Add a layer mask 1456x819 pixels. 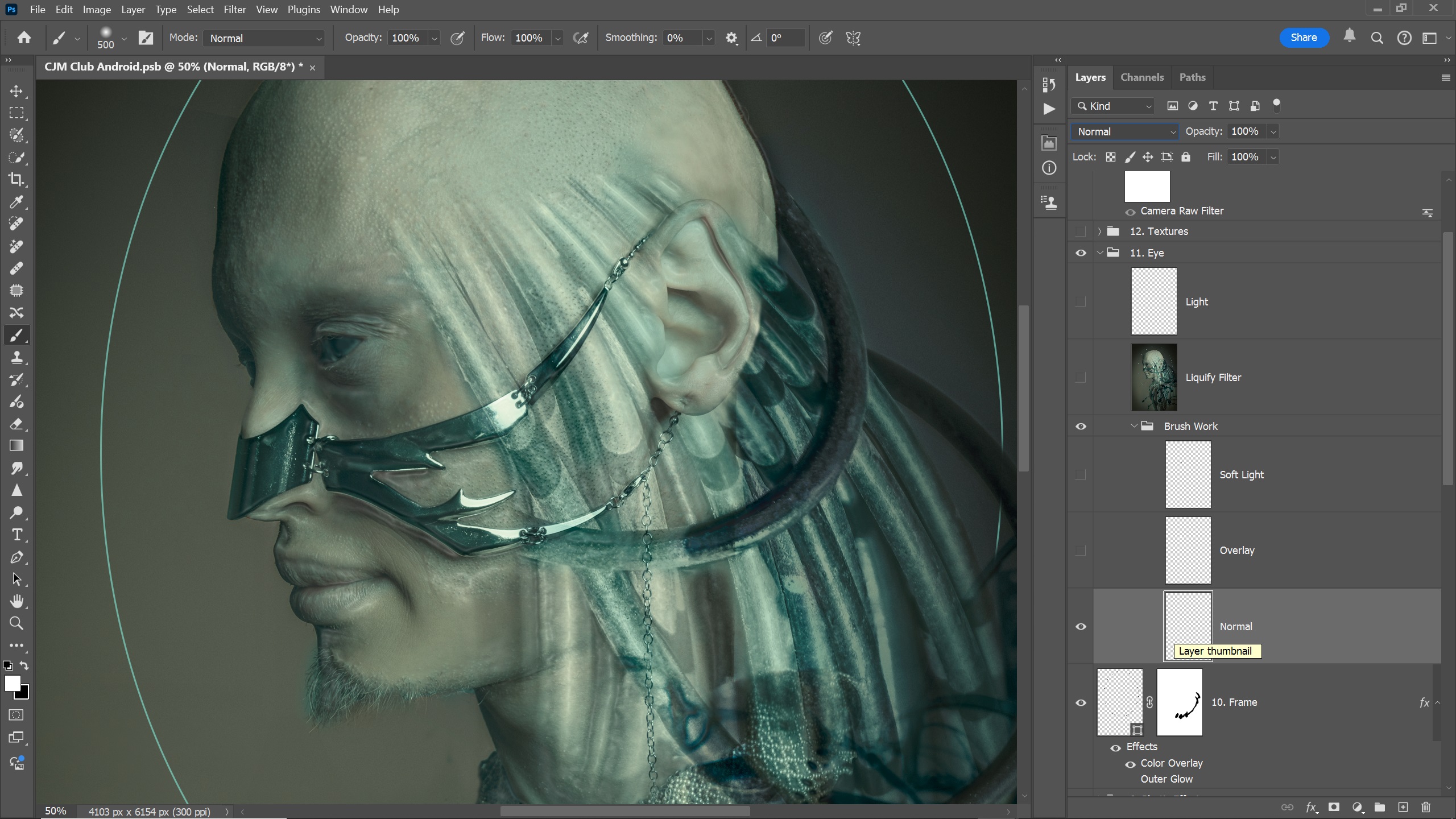tap(1334, 807)
